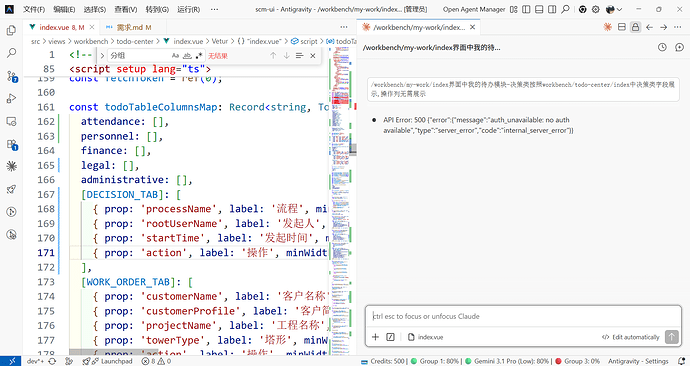
Task: Click the Open Agent Manager button
Action: point(474,9)
